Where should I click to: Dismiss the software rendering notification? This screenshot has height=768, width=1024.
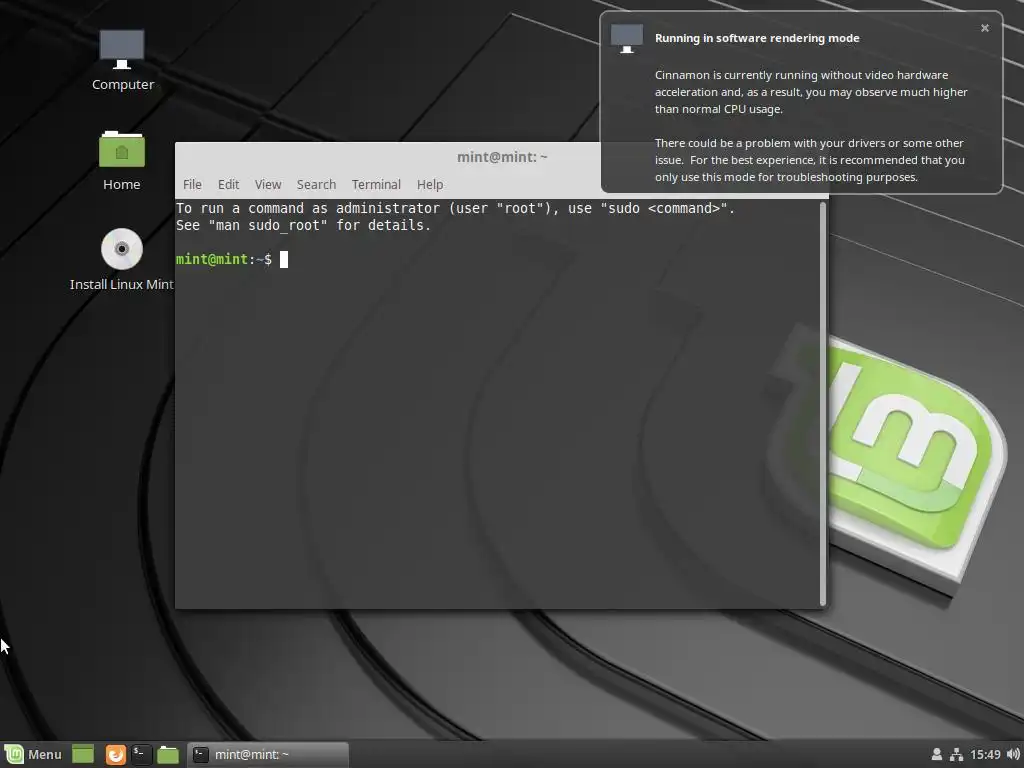(985, 28)
